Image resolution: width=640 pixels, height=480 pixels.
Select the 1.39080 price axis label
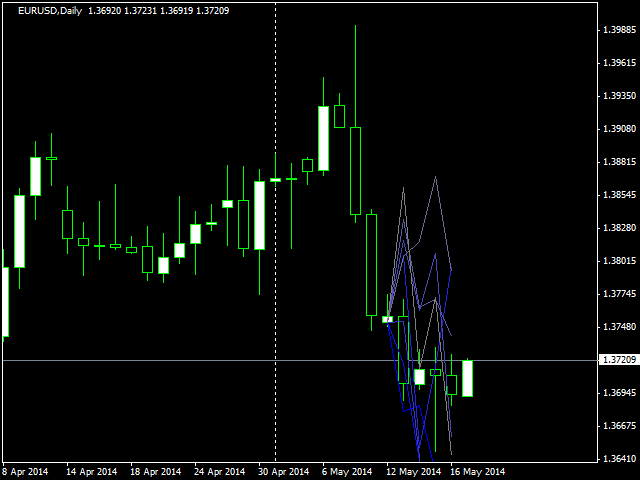(619, 129)
